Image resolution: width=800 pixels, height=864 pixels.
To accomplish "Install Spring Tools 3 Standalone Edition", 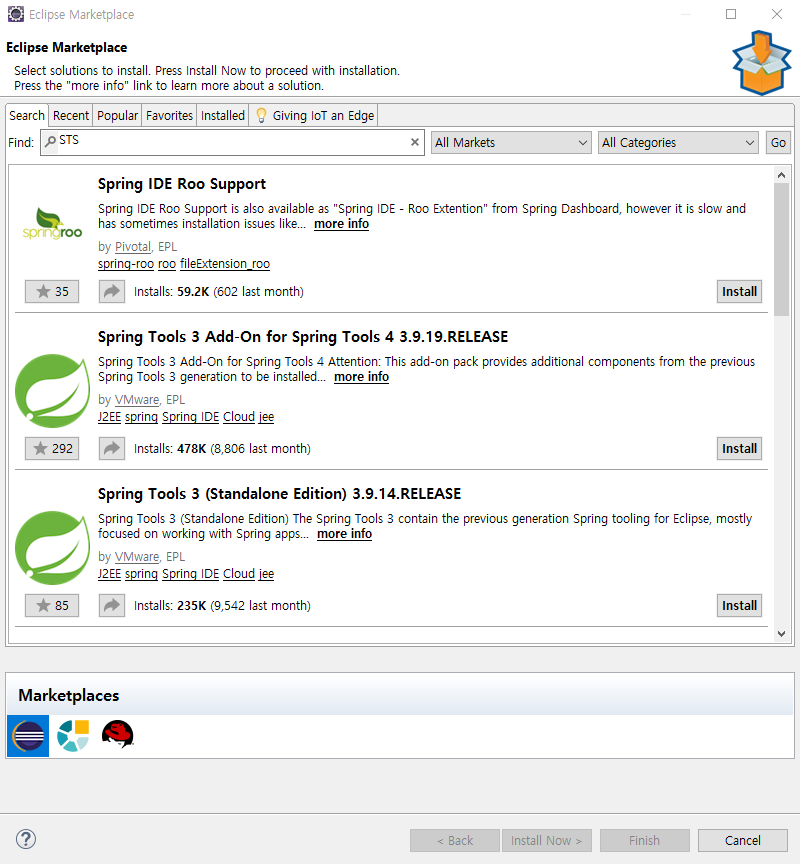I will (x=739, y=606).
